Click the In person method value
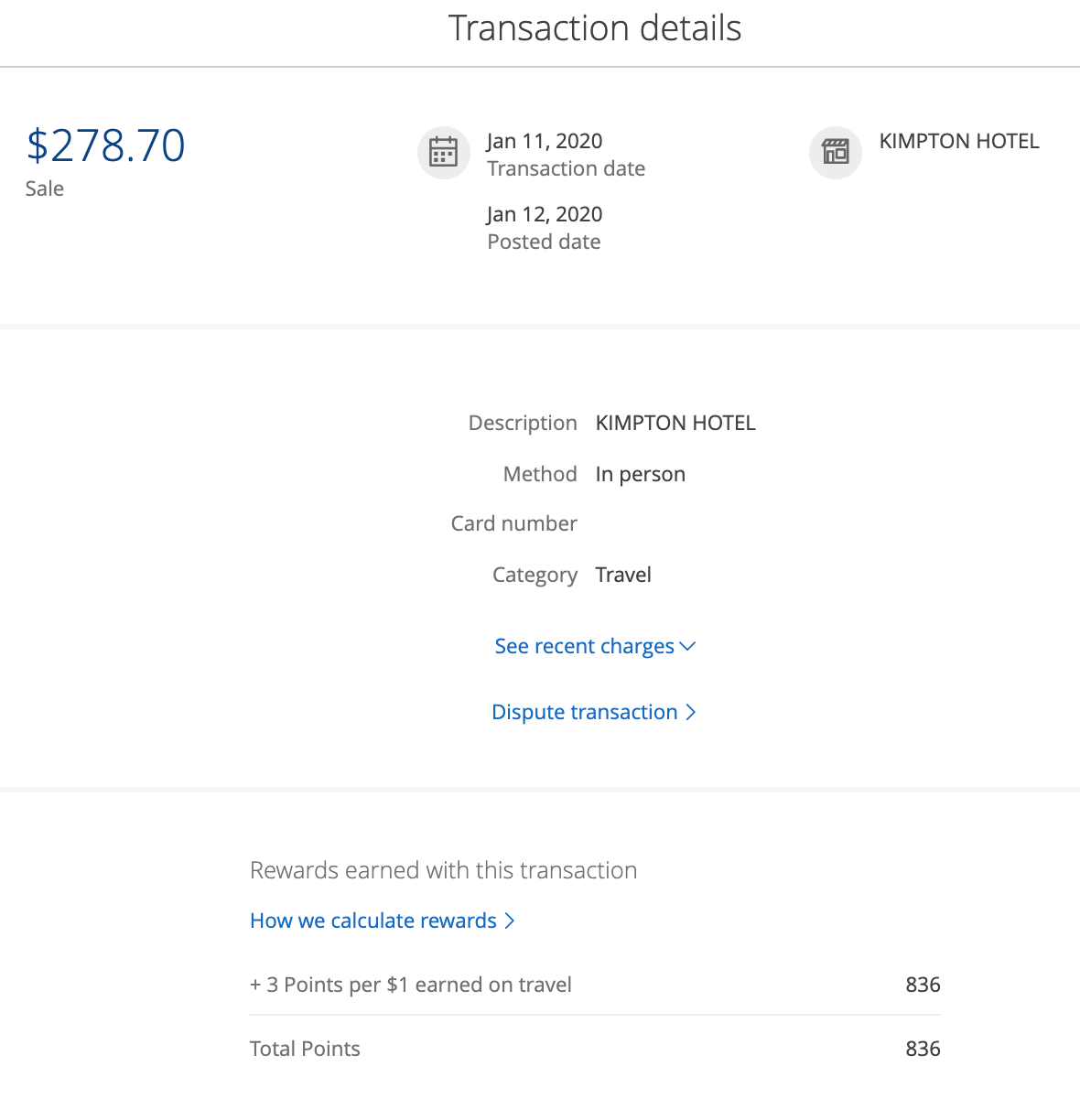This screenshot has height=1120, width=1080. [x=640, y=474]
